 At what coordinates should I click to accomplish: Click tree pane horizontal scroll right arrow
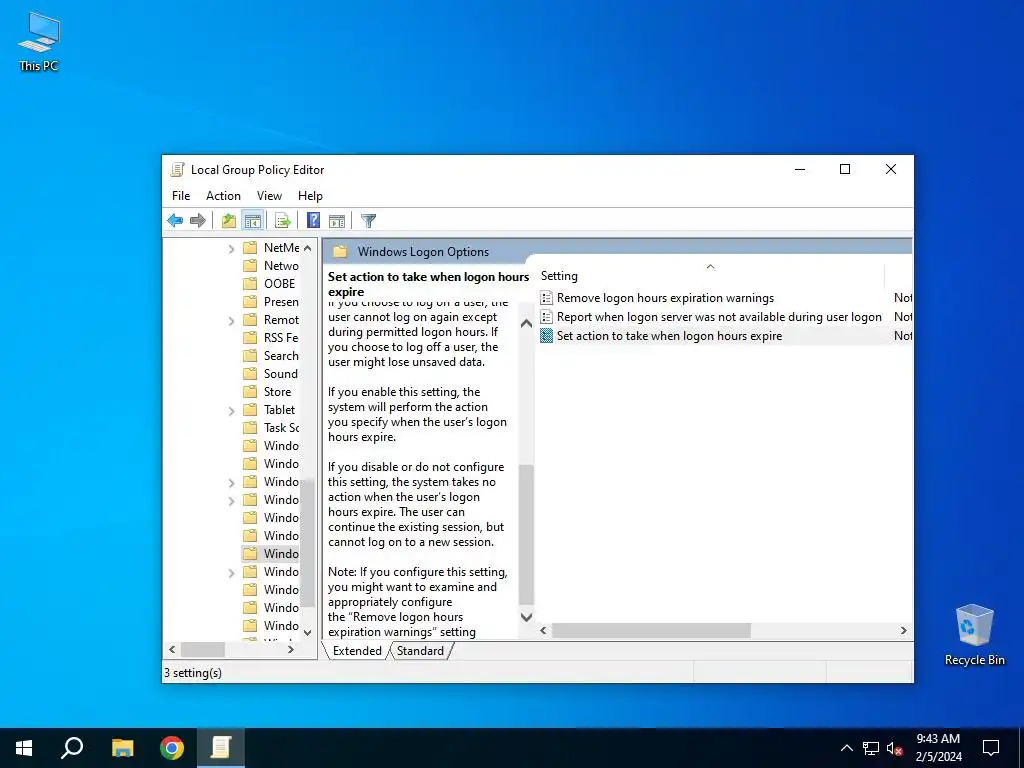tap(291, 650)
